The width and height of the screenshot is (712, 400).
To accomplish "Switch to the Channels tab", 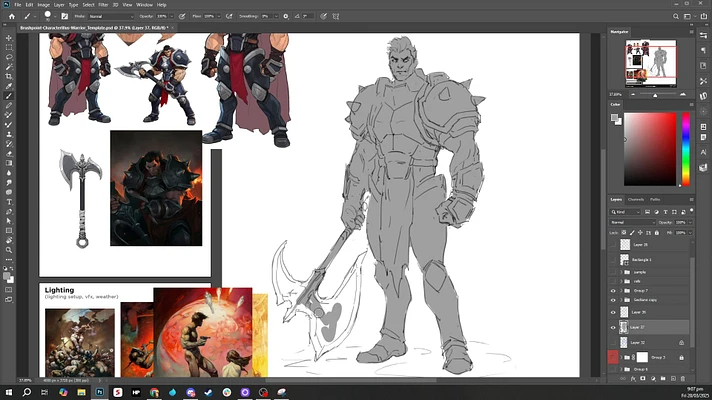I will coord(636,199).
